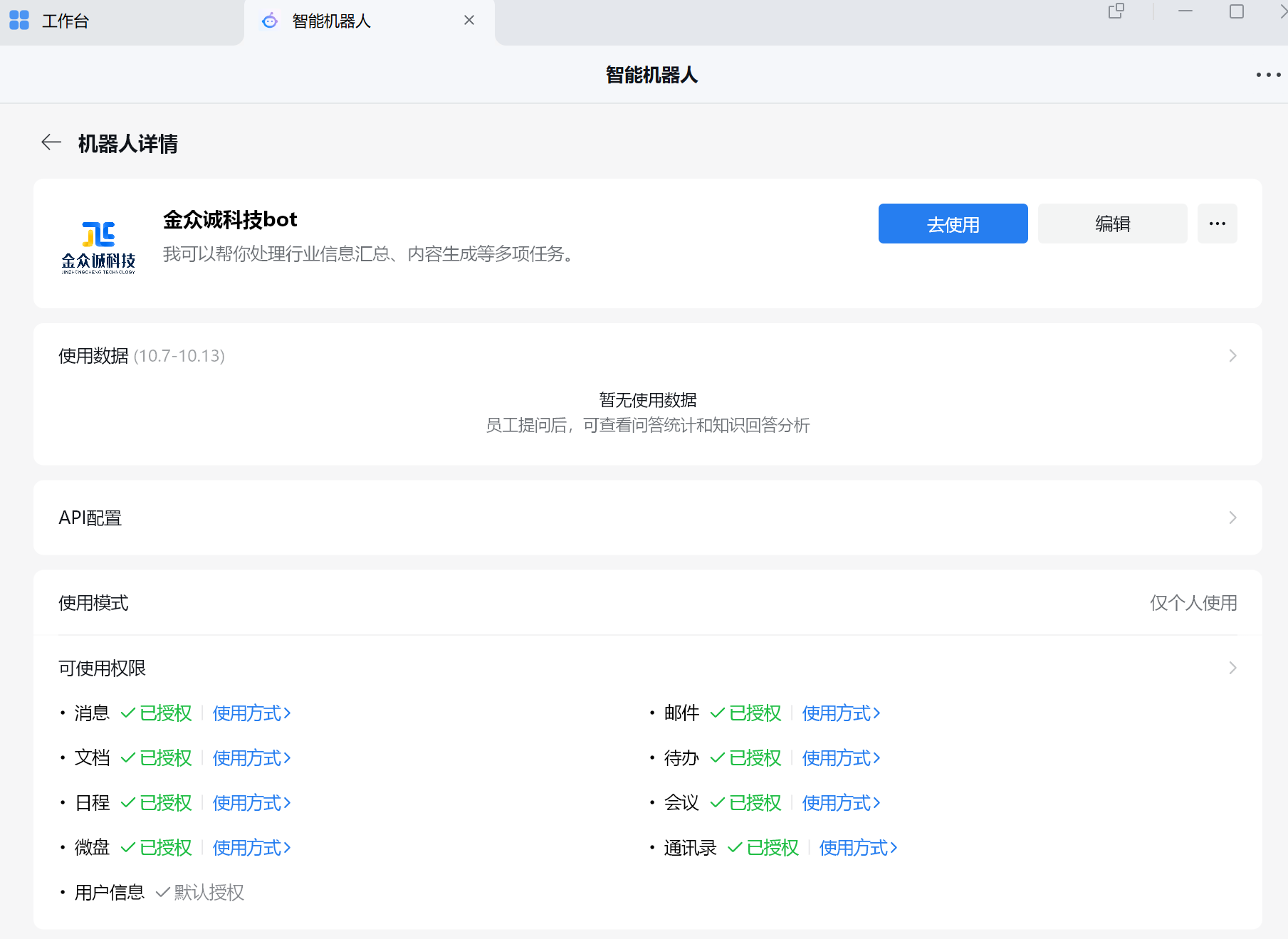
Task: Open 使用方式 for 会议 permission
Action: pos(842,803)
